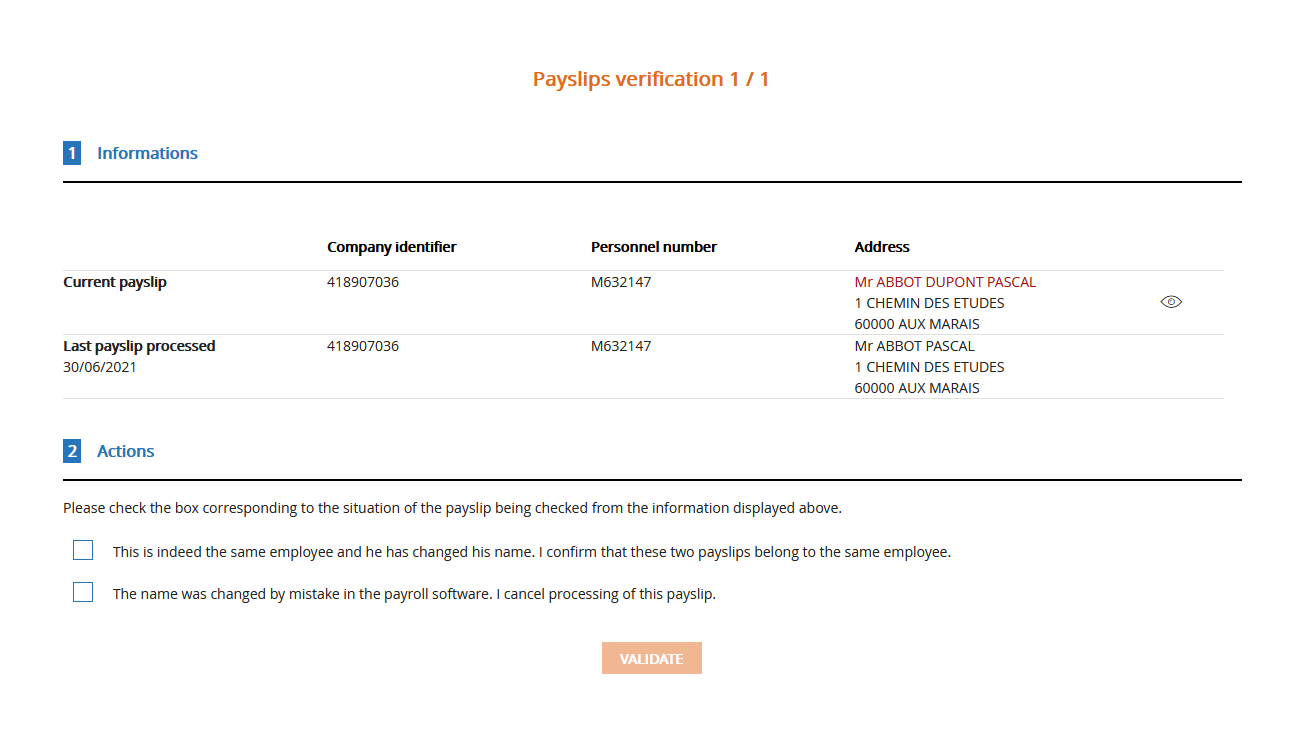Select the Current payslip row label
The height and width of the screenshot is (750, 1302).
tap(114, 281)
